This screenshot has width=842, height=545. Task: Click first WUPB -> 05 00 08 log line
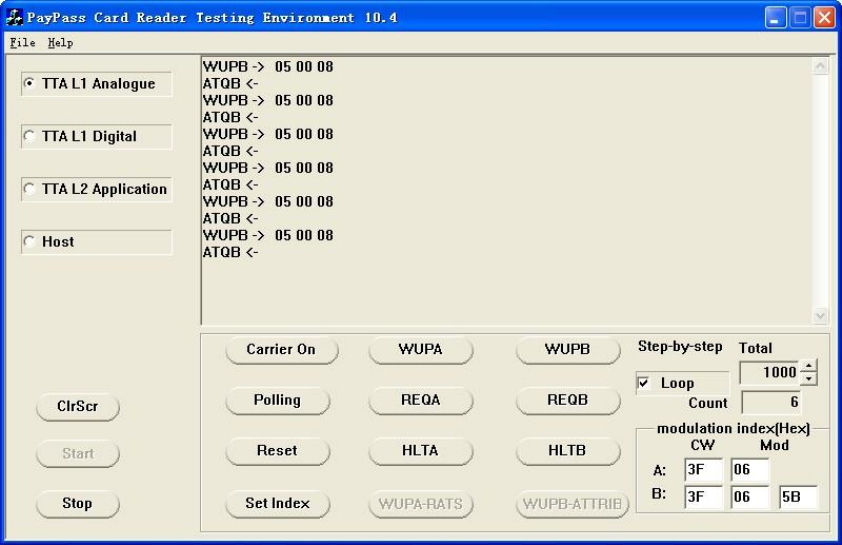point(268,67)
